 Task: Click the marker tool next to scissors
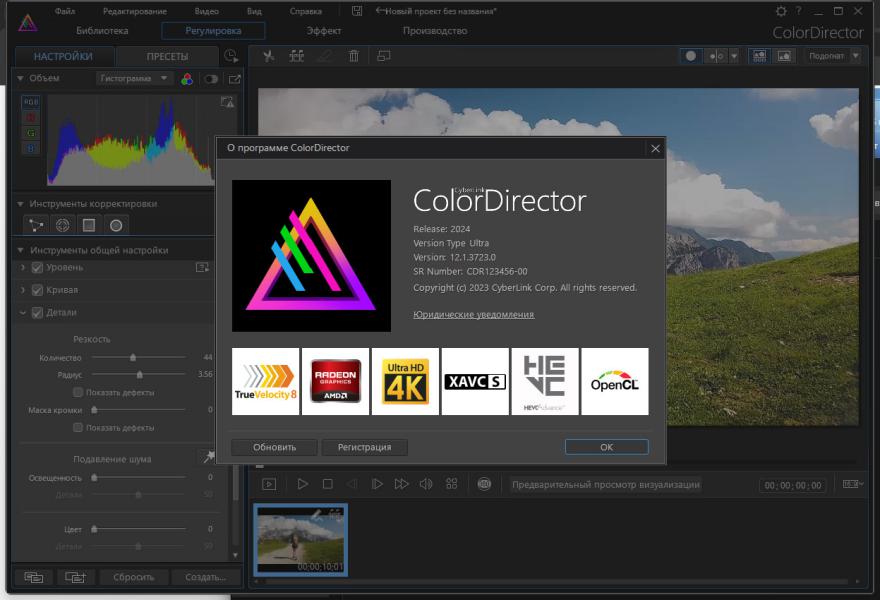click(x=296, y=56)
